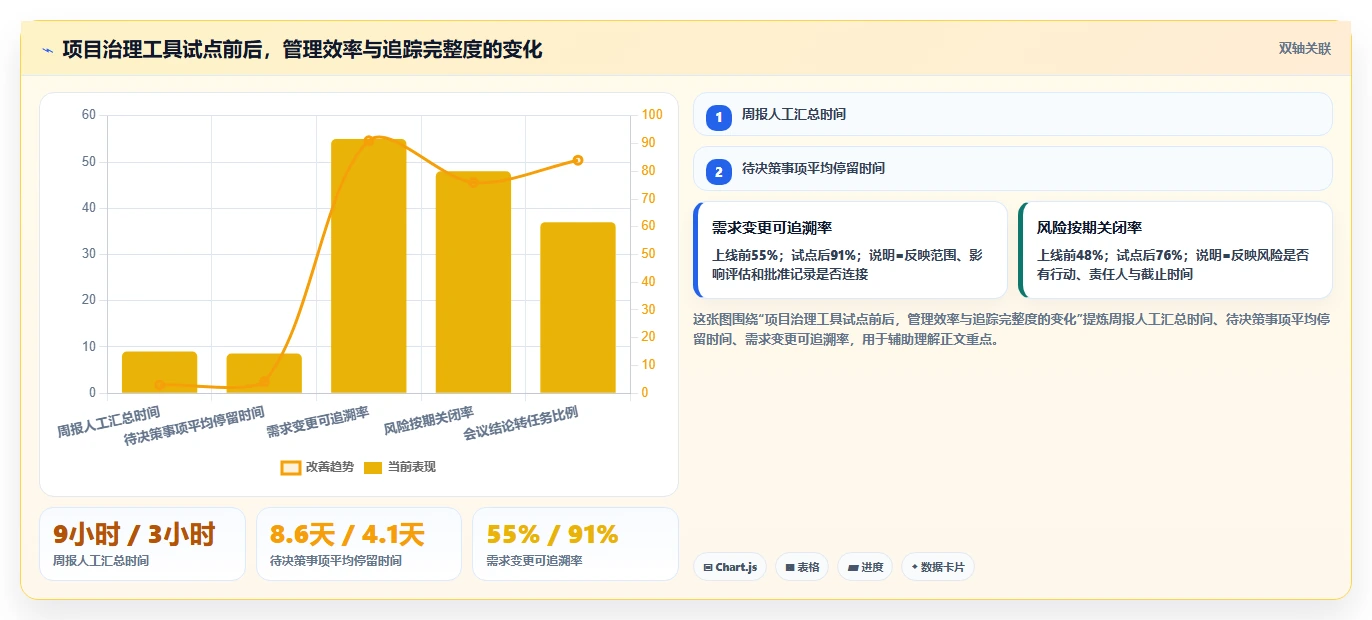Viewport: 1372px width, 620px height.
Task: Click the Chart.js tag icon
Action: click(708, 567)
